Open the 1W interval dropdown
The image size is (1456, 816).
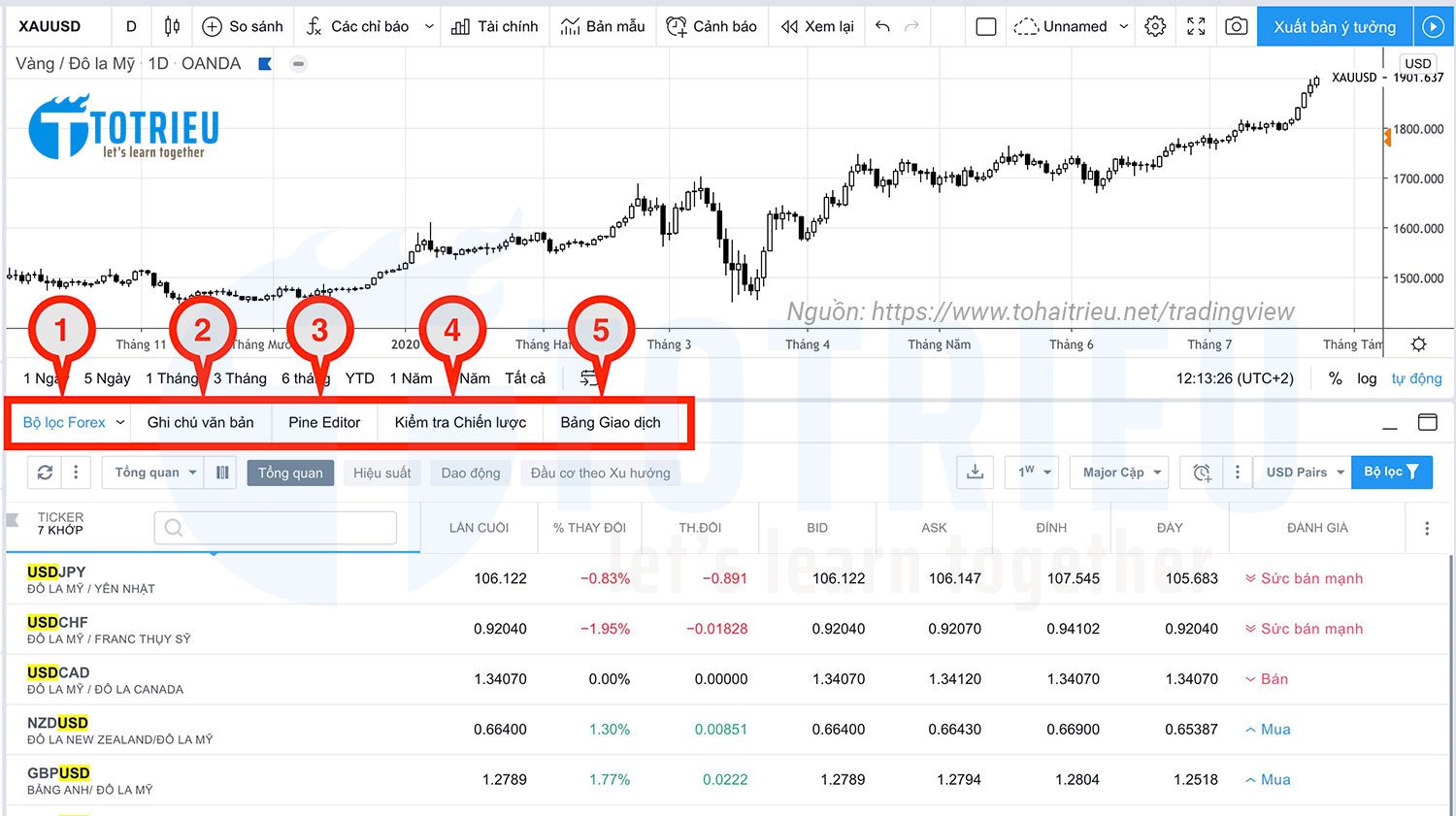(x=1030, y=473)
